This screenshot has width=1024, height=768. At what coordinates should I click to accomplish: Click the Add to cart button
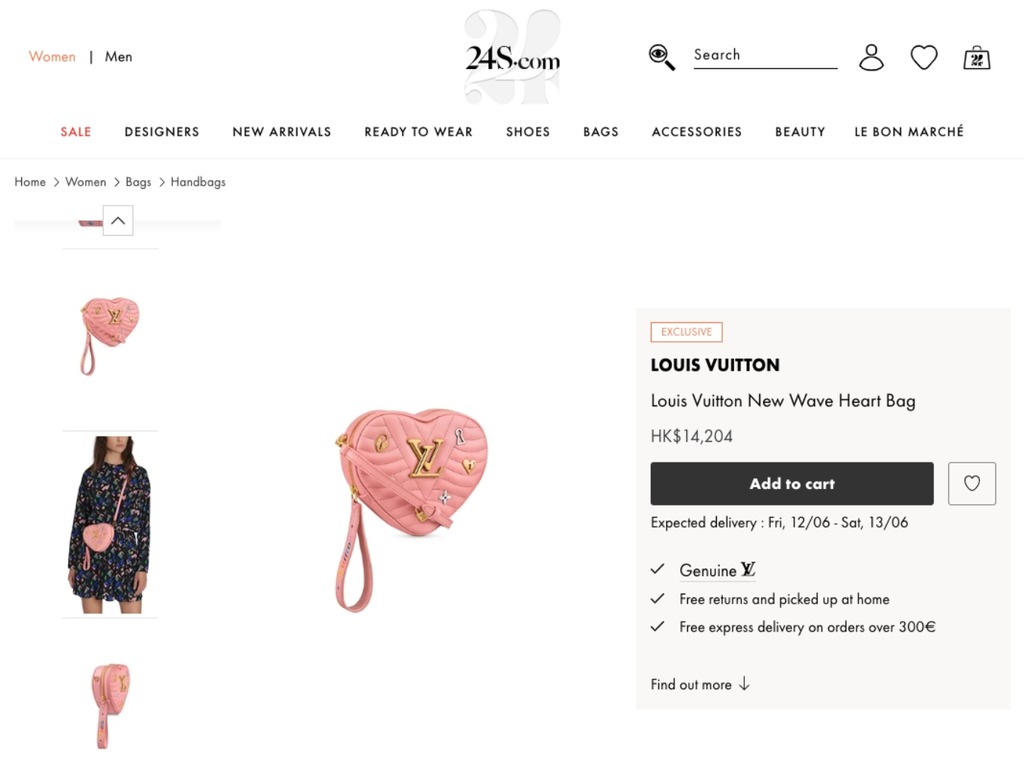(792, 483)
